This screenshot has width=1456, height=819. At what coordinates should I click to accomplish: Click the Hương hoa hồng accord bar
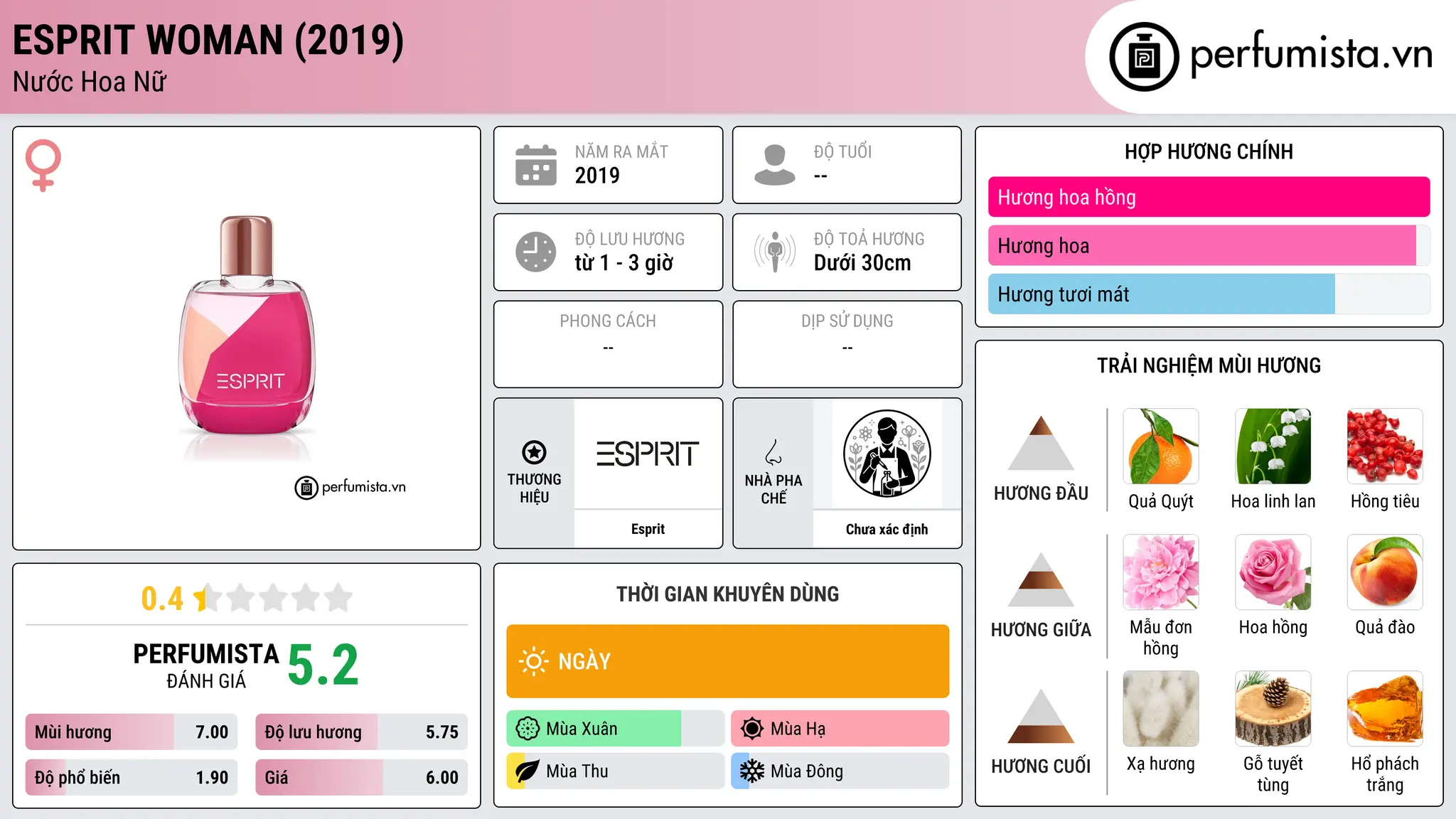point(1209,197)
